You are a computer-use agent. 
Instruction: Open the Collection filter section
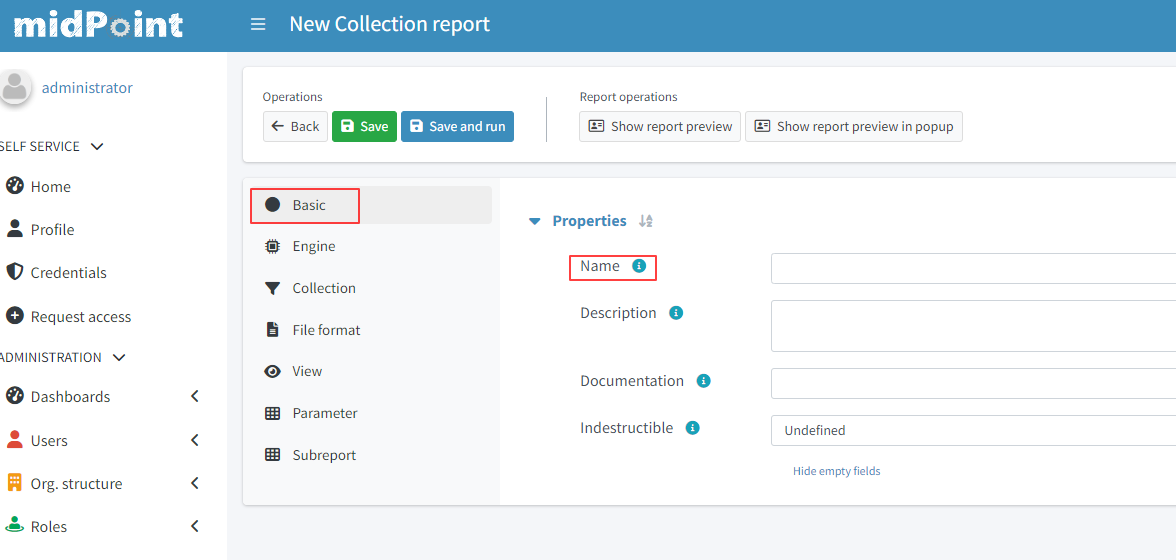pos(323,288)
